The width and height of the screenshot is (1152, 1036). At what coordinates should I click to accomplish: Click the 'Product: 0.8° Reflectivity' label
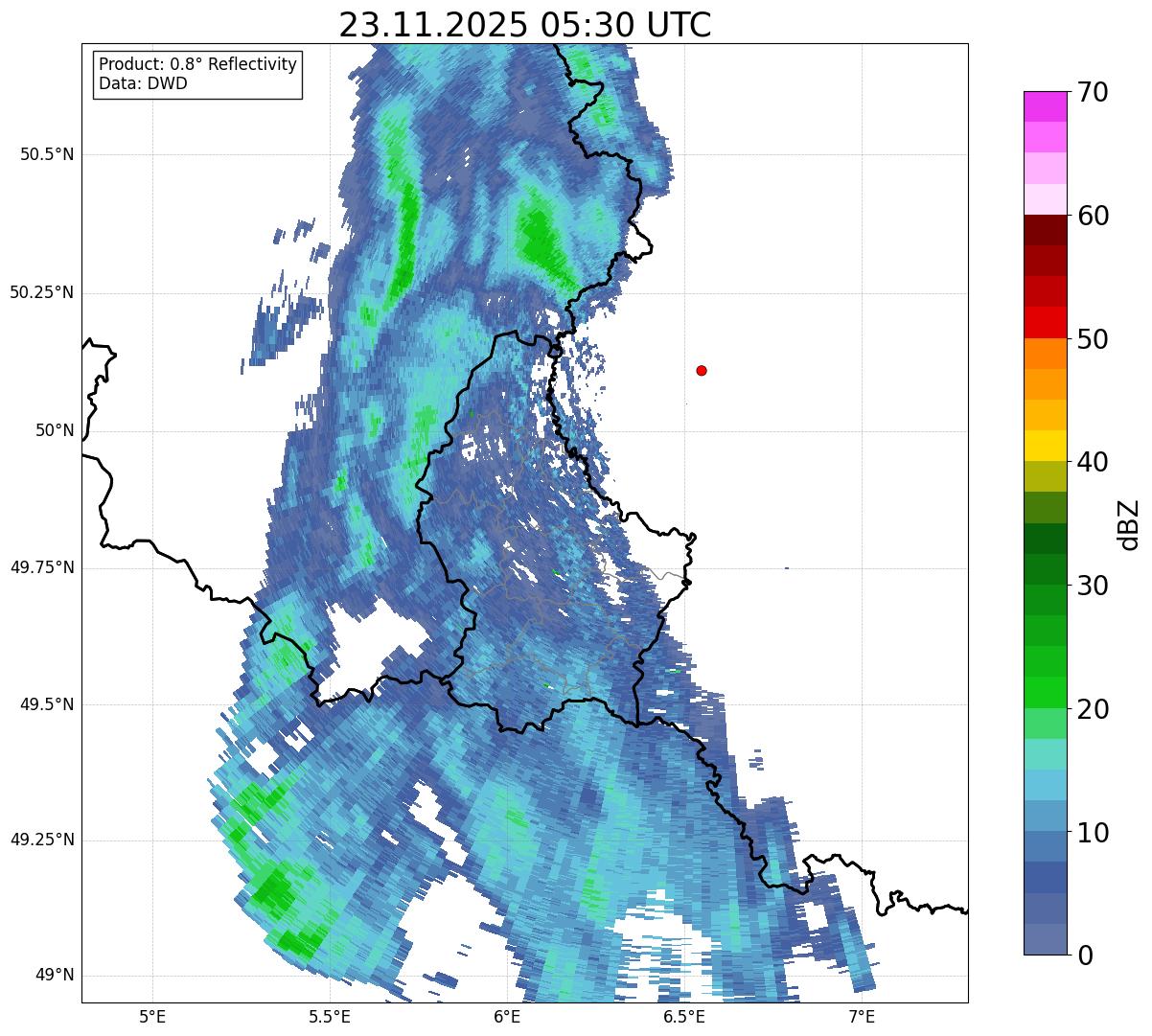[198, 64]
